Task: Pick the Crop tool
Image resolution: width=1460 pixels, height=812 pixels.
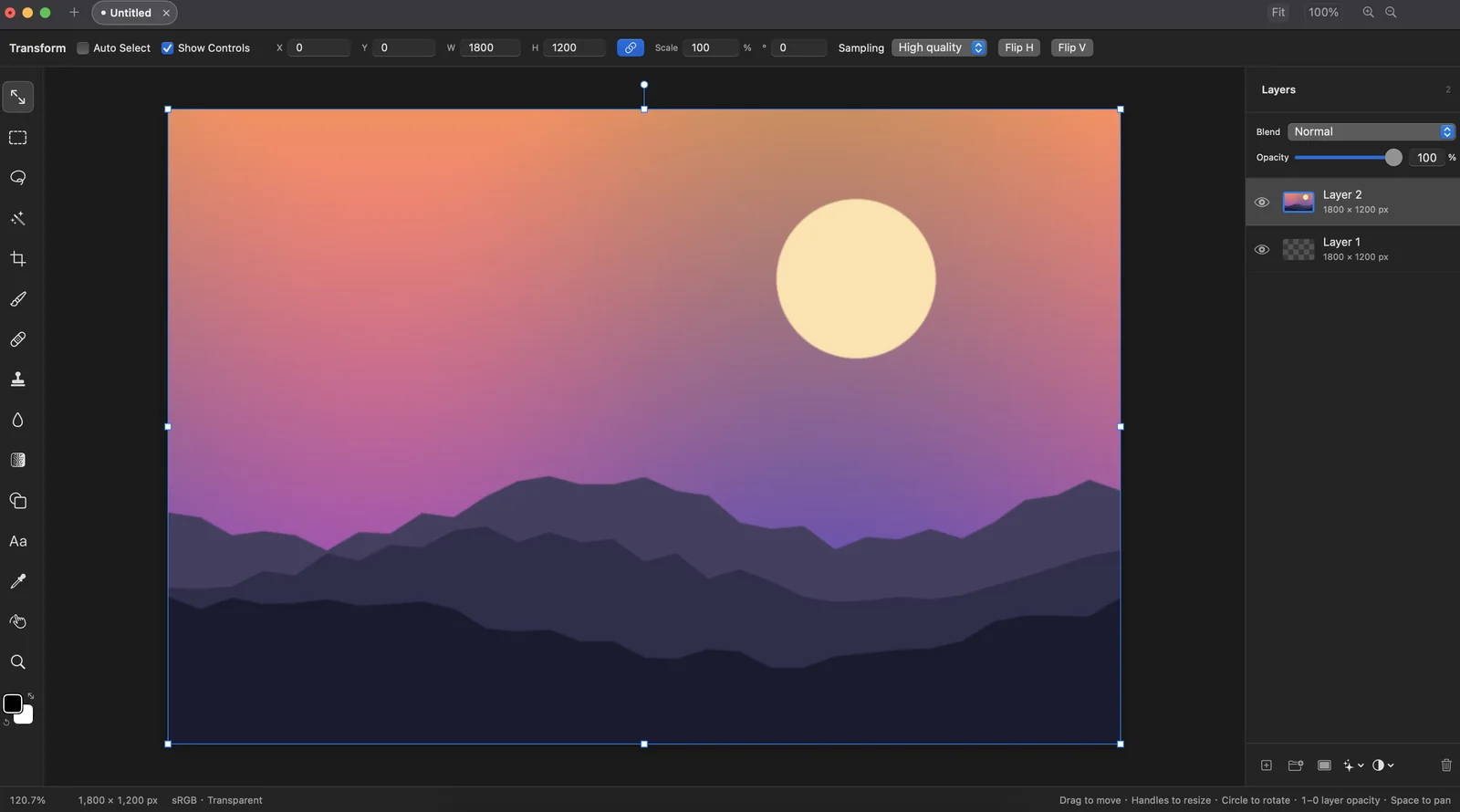Action: pos(18,259)
